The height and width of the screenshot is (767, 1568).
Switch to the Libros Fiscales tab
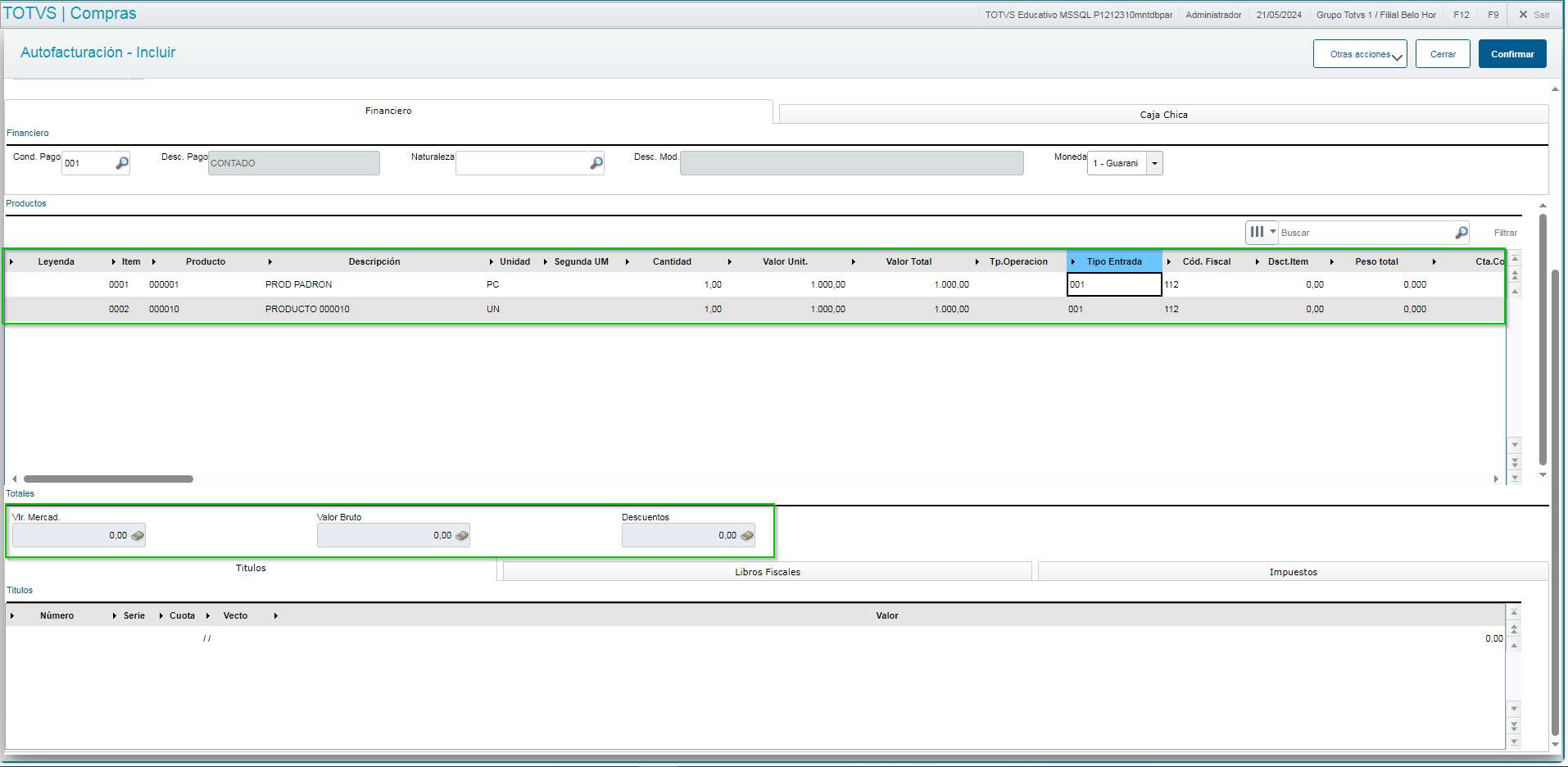point(768,572)
